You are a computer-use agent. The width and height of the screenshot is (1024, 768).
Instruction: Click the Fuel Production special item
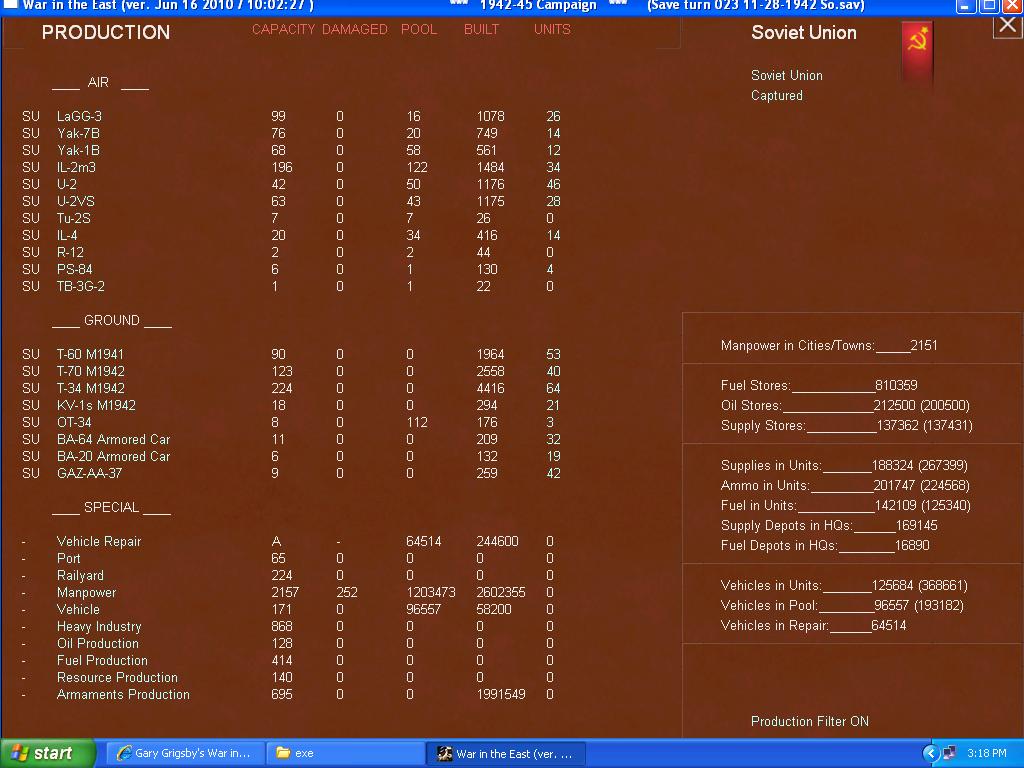[103, 660]
